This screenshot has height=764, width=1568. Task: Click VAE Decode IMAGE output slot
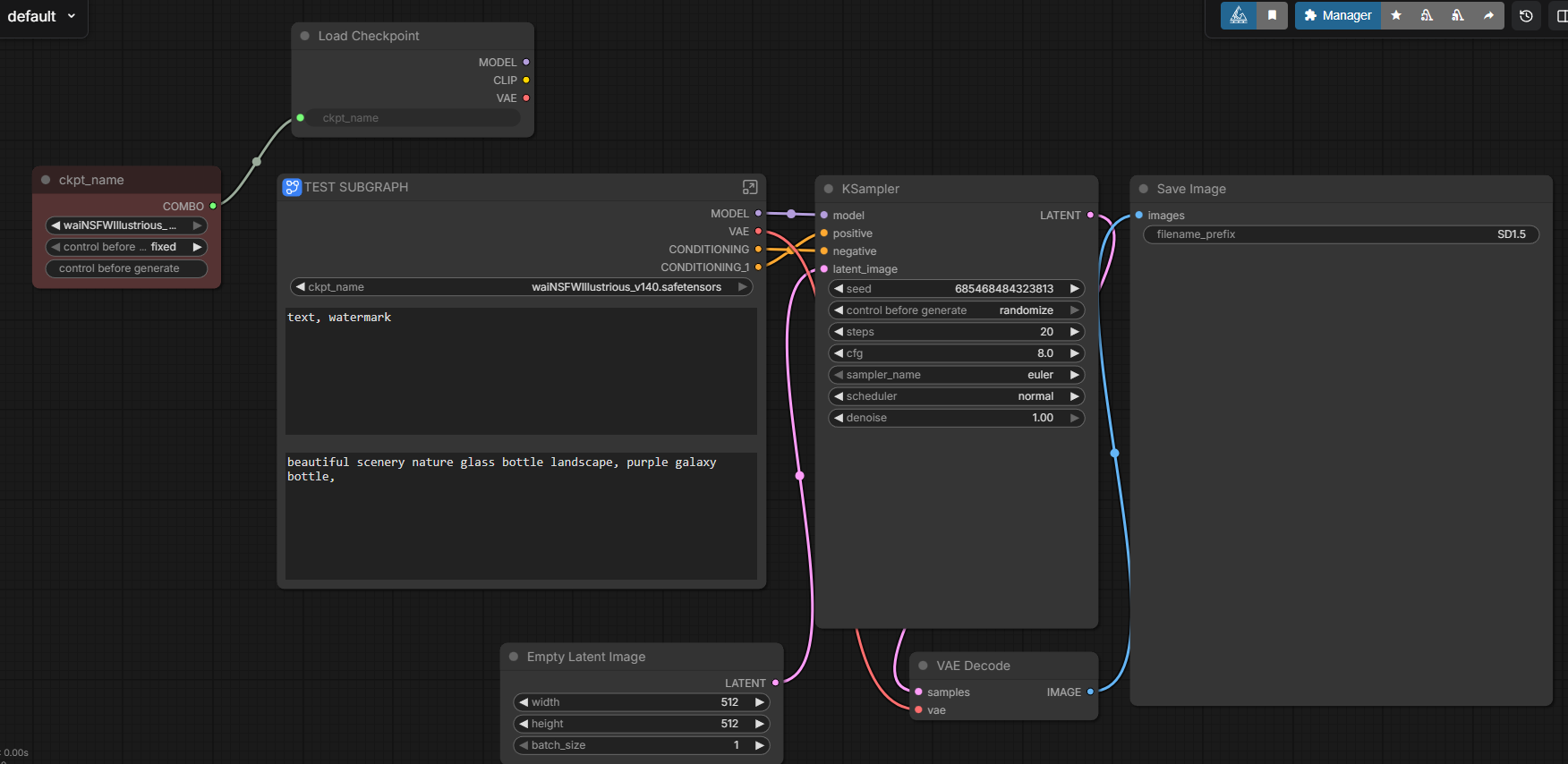(x=1090, y=692)
